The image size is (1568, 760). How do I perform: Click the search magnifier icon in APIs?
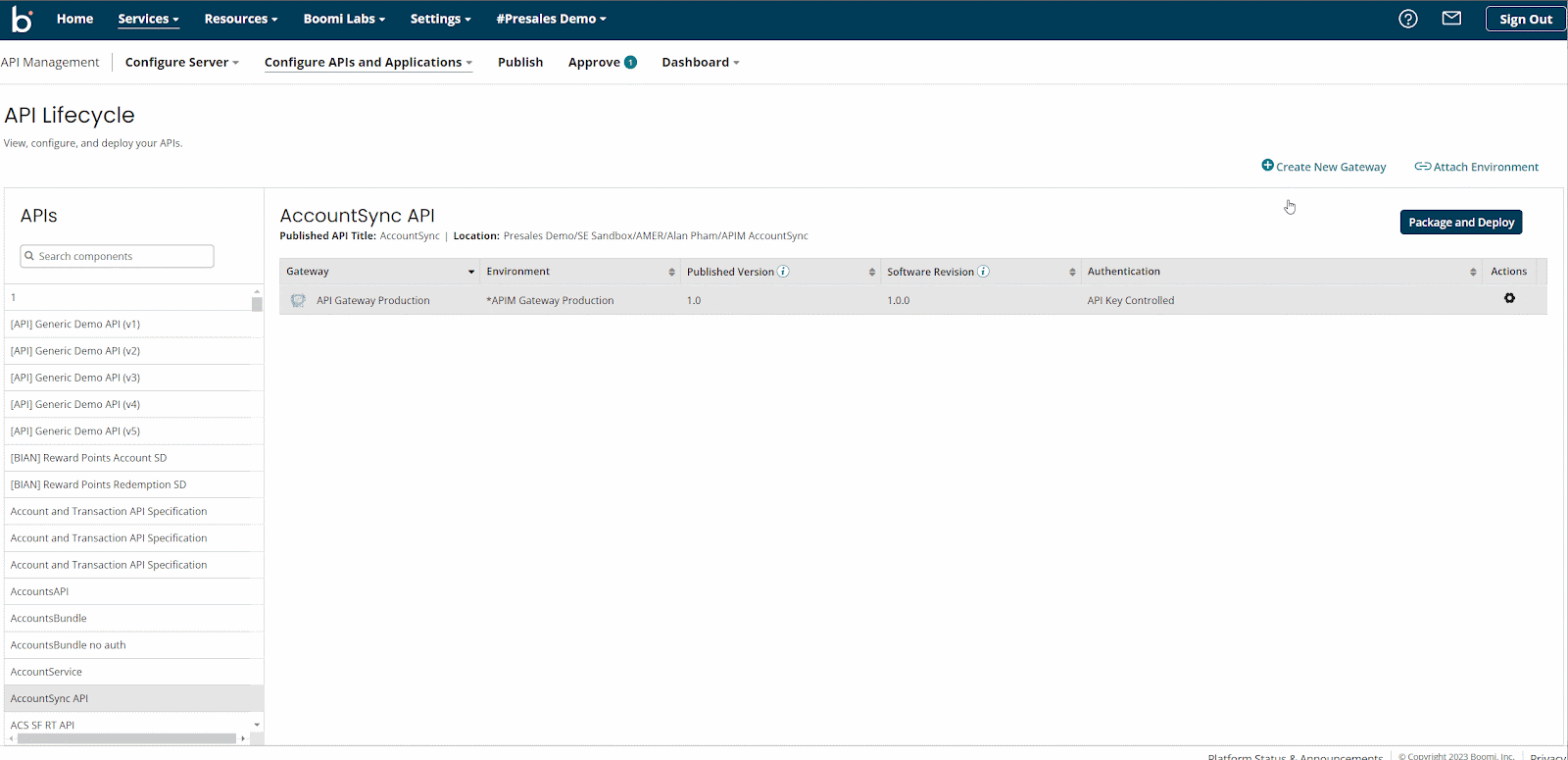point(29,256)
